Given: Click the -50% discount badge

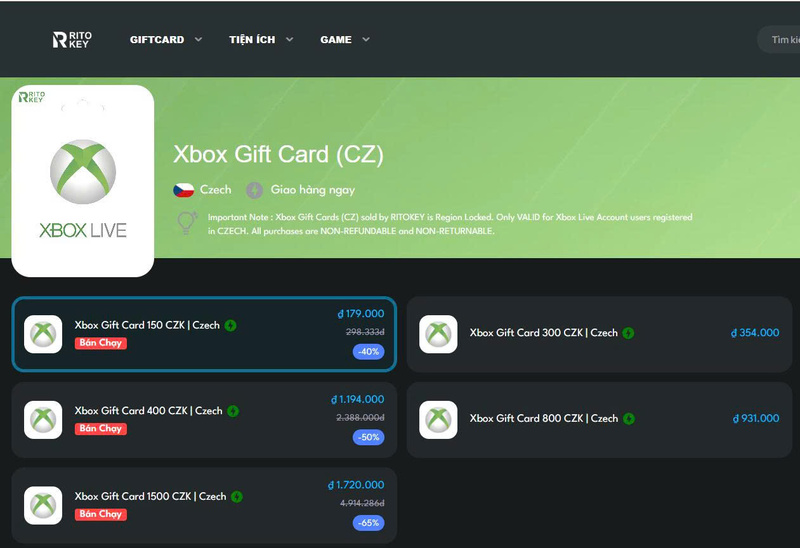Looking at the screenshot, I should click(x=368, y=437).
